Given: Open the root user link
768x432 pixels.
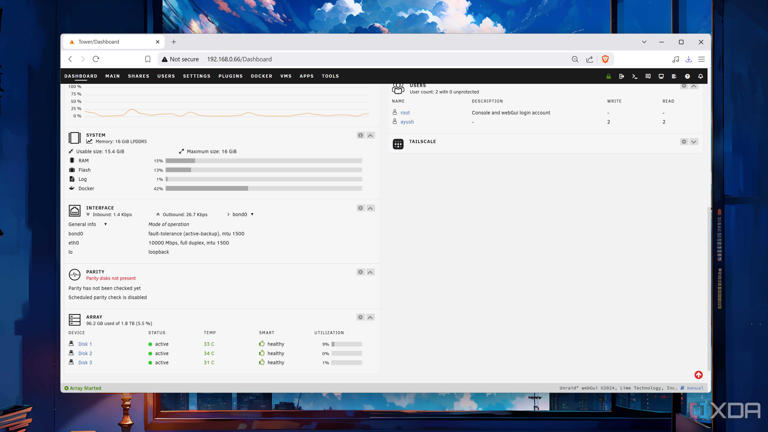Looking at the screenshot, I should pos(405,113).
